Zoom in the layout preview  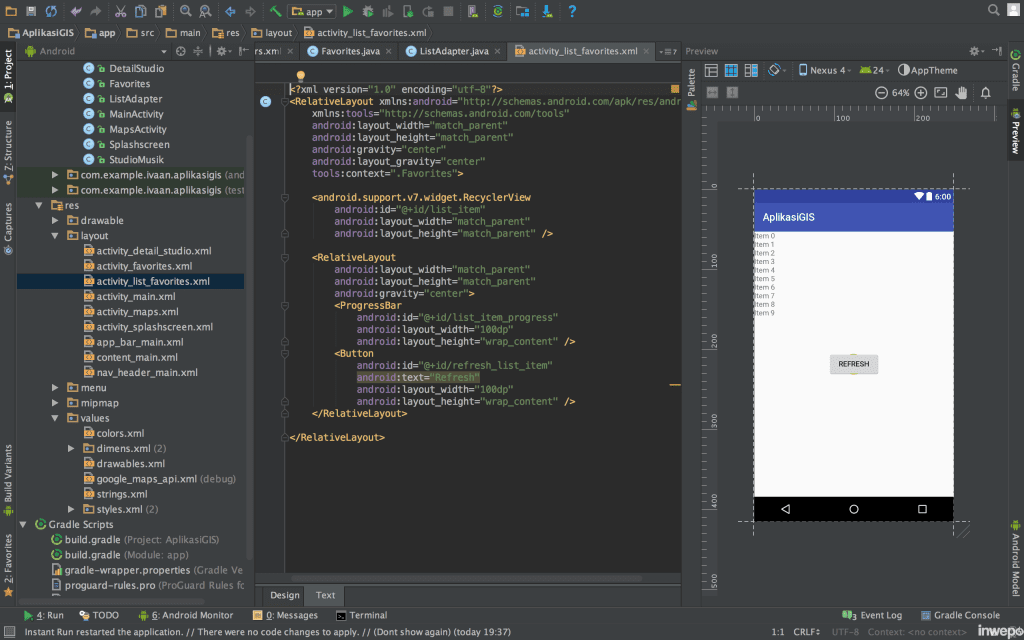click(x=919, y=93)
